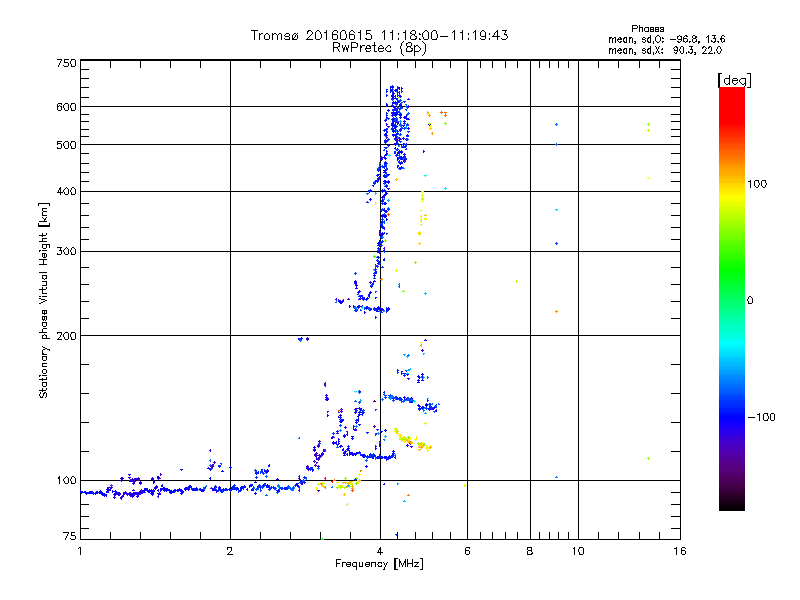Click the 'Phases' header text
The width and height of the screenshot is (800, 600).
tap(647, 29)
